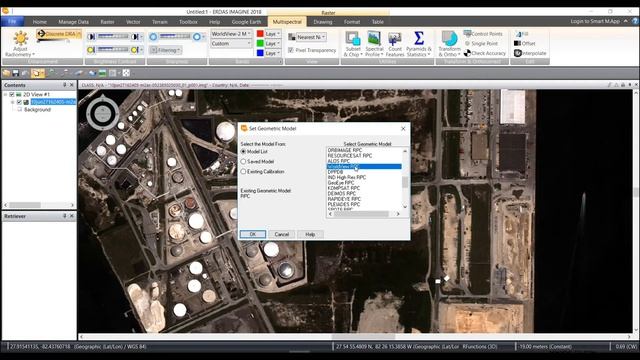Screen dimensions: 640x360
Task: Switch to the Drawing tab
Action: [323, 22]
